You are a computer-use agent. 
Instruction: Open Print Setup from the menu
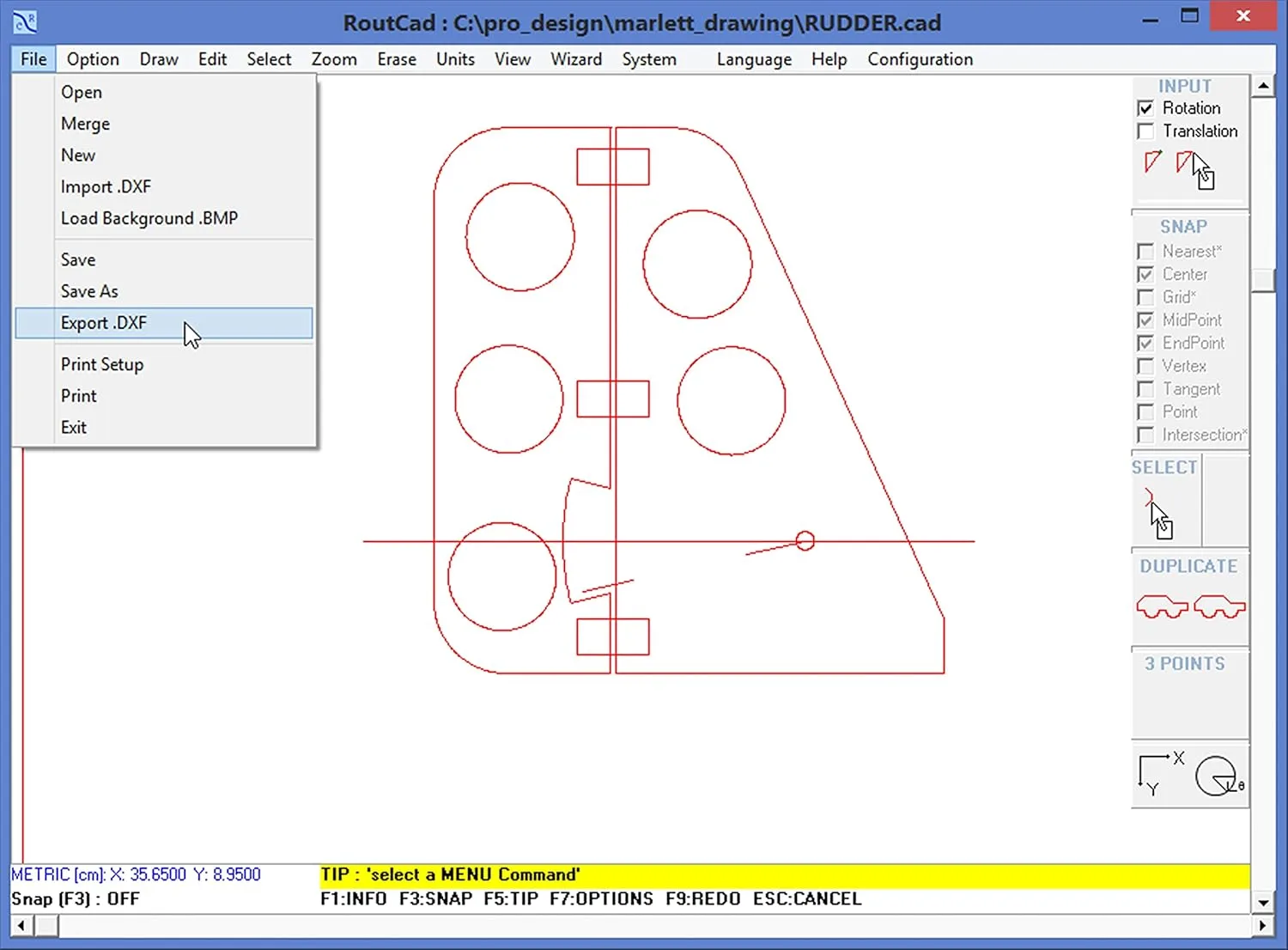tap(101, 364)
